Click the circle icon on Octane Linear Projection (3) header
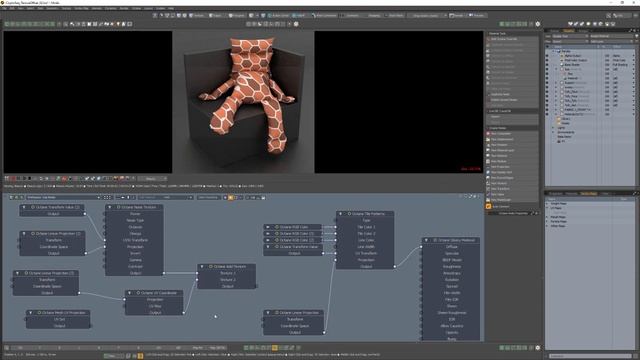The height and width of the screenshot is (360, 640). (26, 273)
